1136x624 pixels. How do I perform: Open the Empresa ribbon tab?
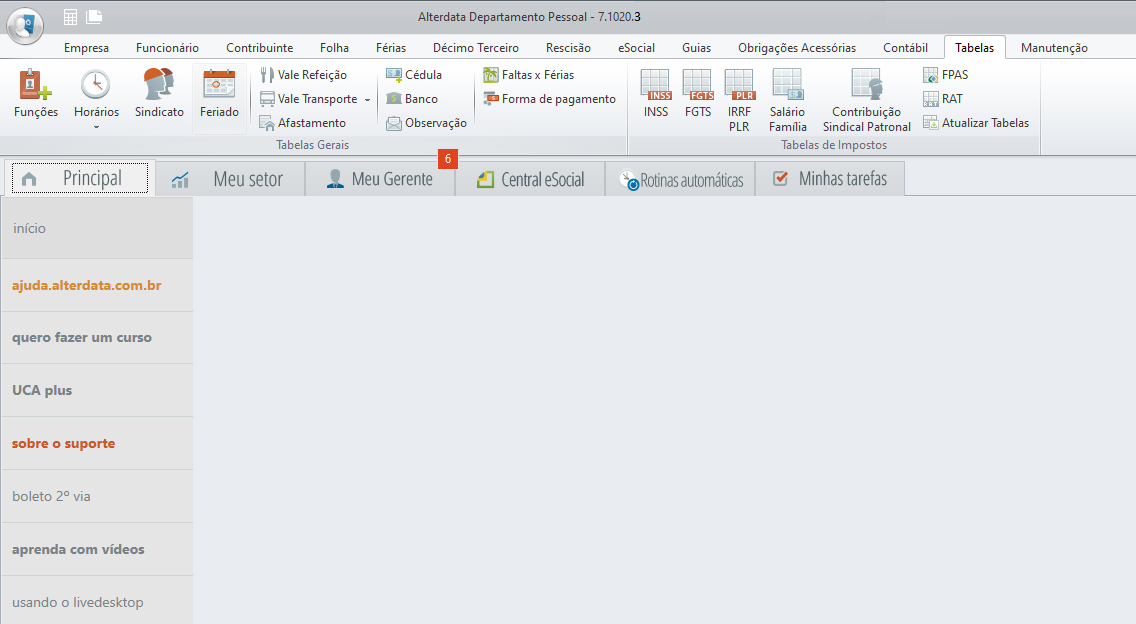click(86, 48)
